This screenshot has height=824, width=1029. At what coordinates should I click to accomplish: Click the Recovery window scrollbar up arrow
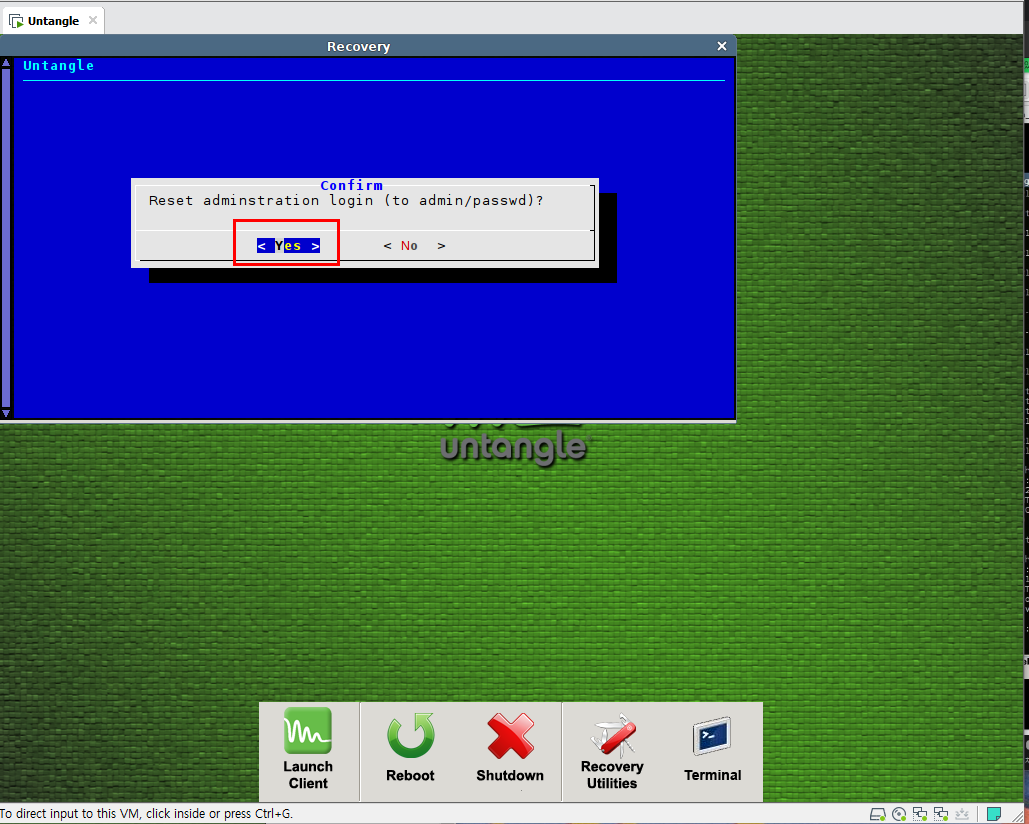(6, 63)
